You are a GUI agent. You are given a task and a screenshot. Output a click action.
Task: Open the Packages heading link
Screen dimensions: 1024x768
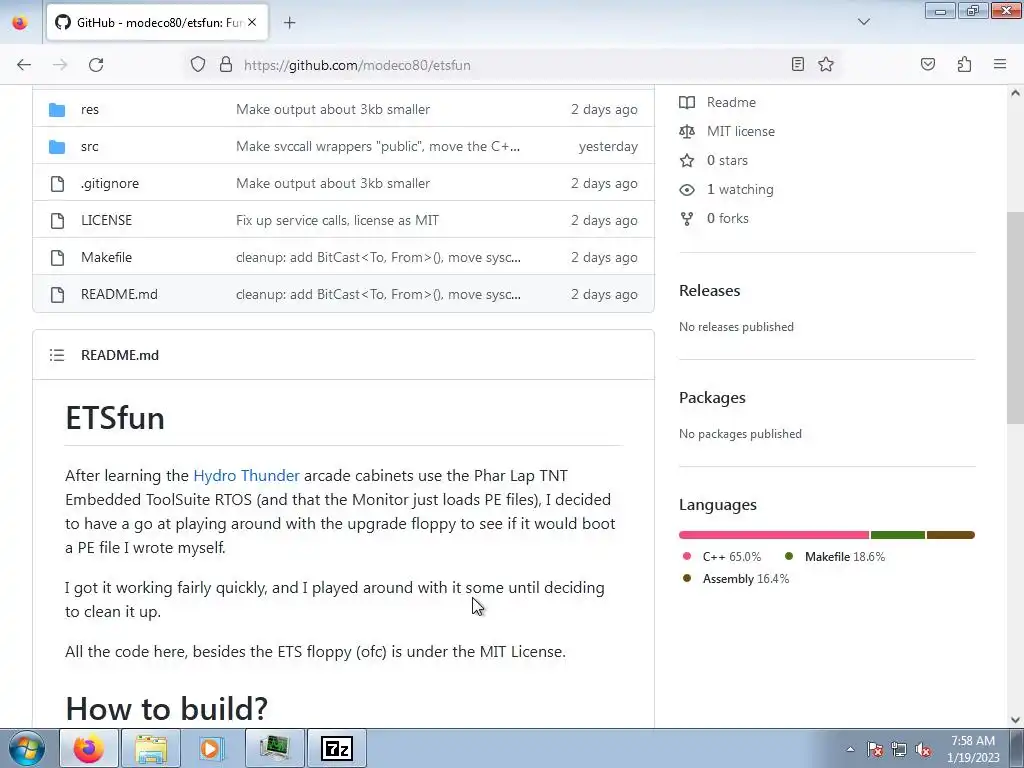[x=712, y=398]
